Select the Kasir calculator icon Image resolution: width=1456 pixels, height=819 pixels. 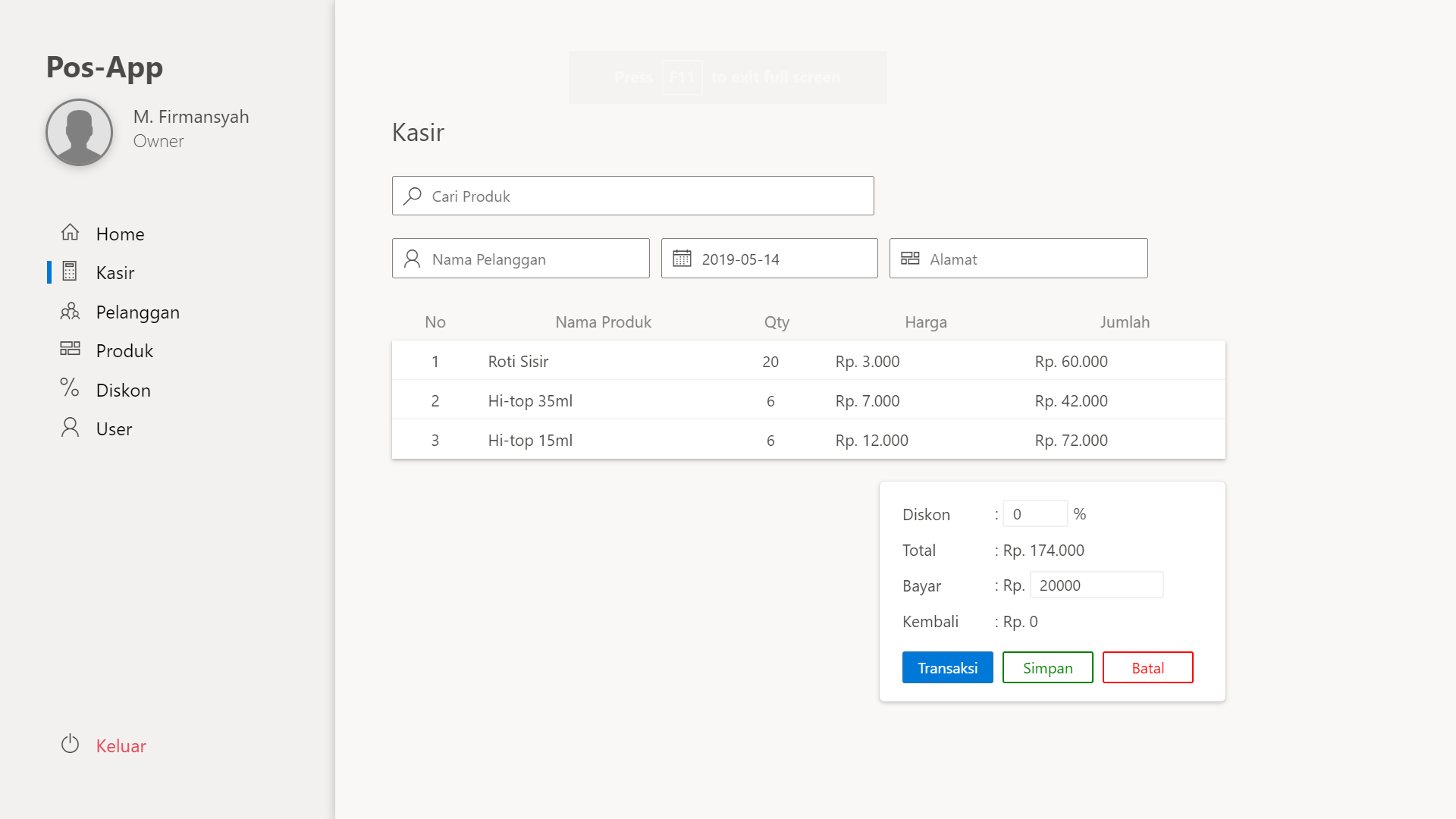click(70, 272)
